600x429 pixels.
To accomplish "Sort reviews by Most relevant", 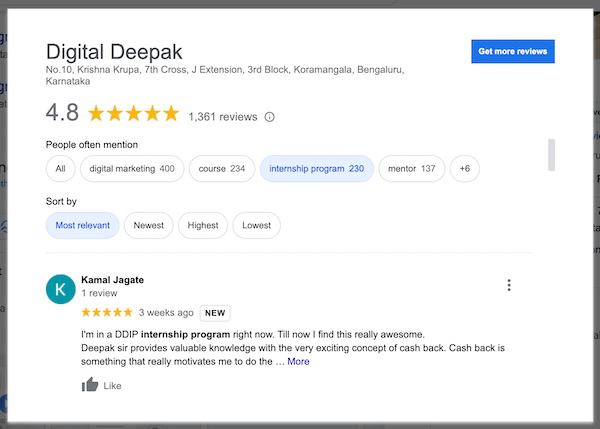I will tap(82, 225).
